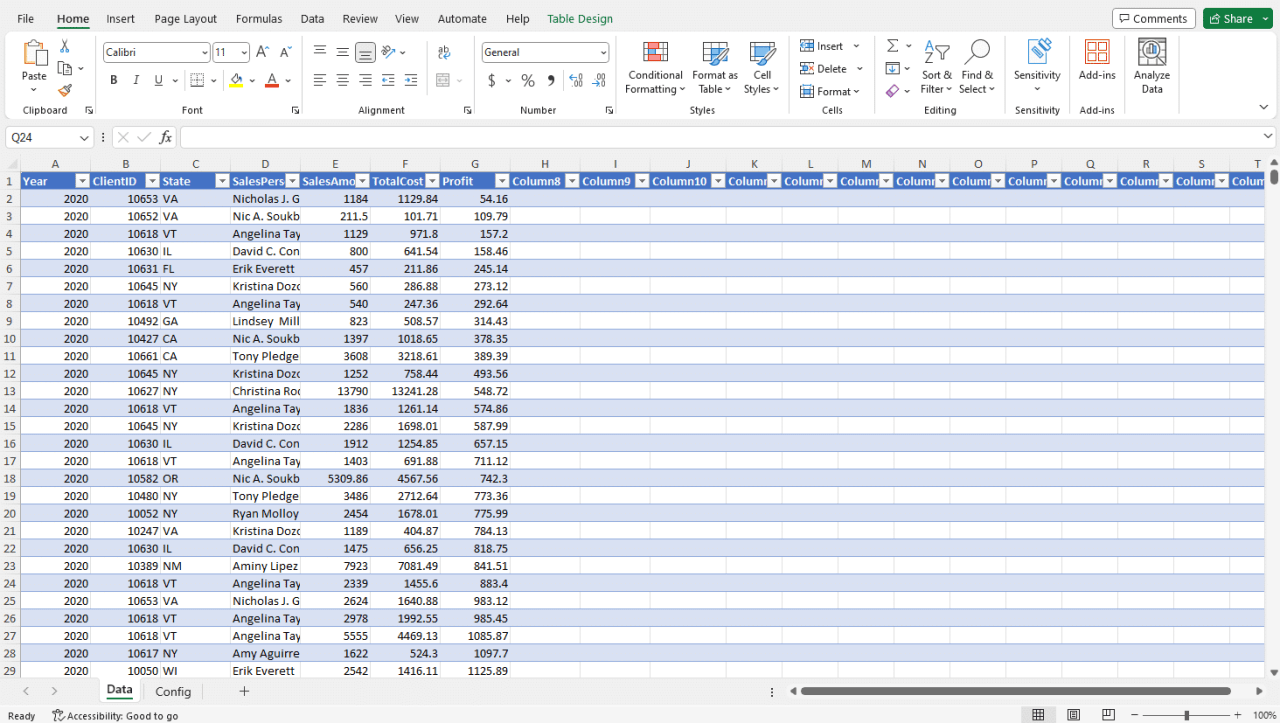
Task: Open the Analyze Data pane
Action: point(1151,68)
